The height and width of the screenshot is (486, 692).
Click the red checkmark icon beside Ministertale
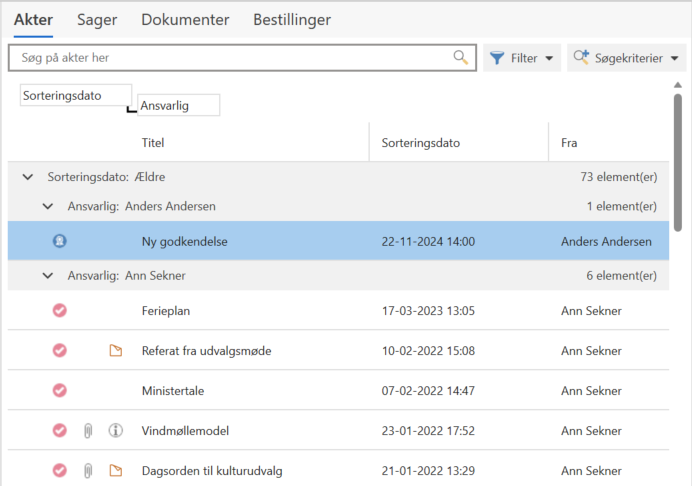tap(59, 391)
